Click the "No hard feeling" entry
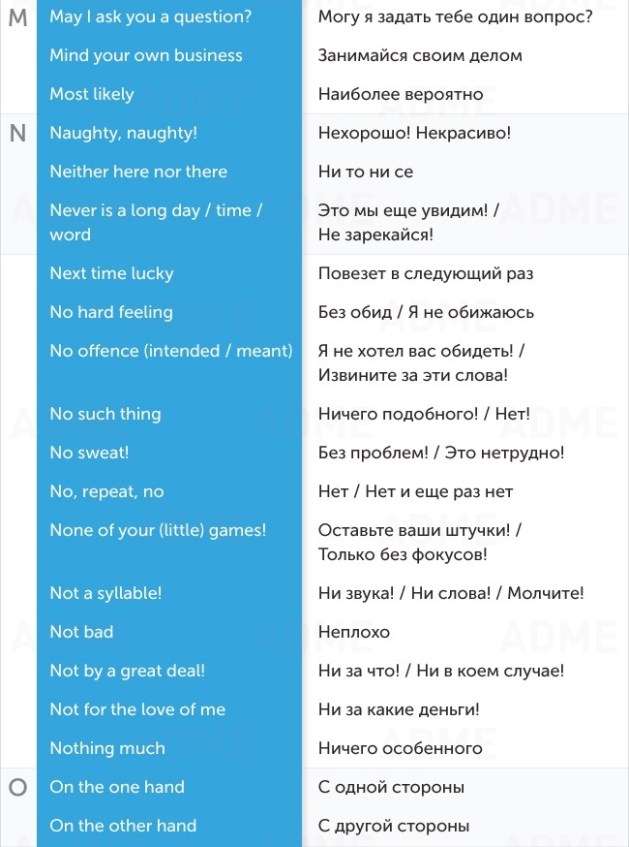 (x=111, y=313)
